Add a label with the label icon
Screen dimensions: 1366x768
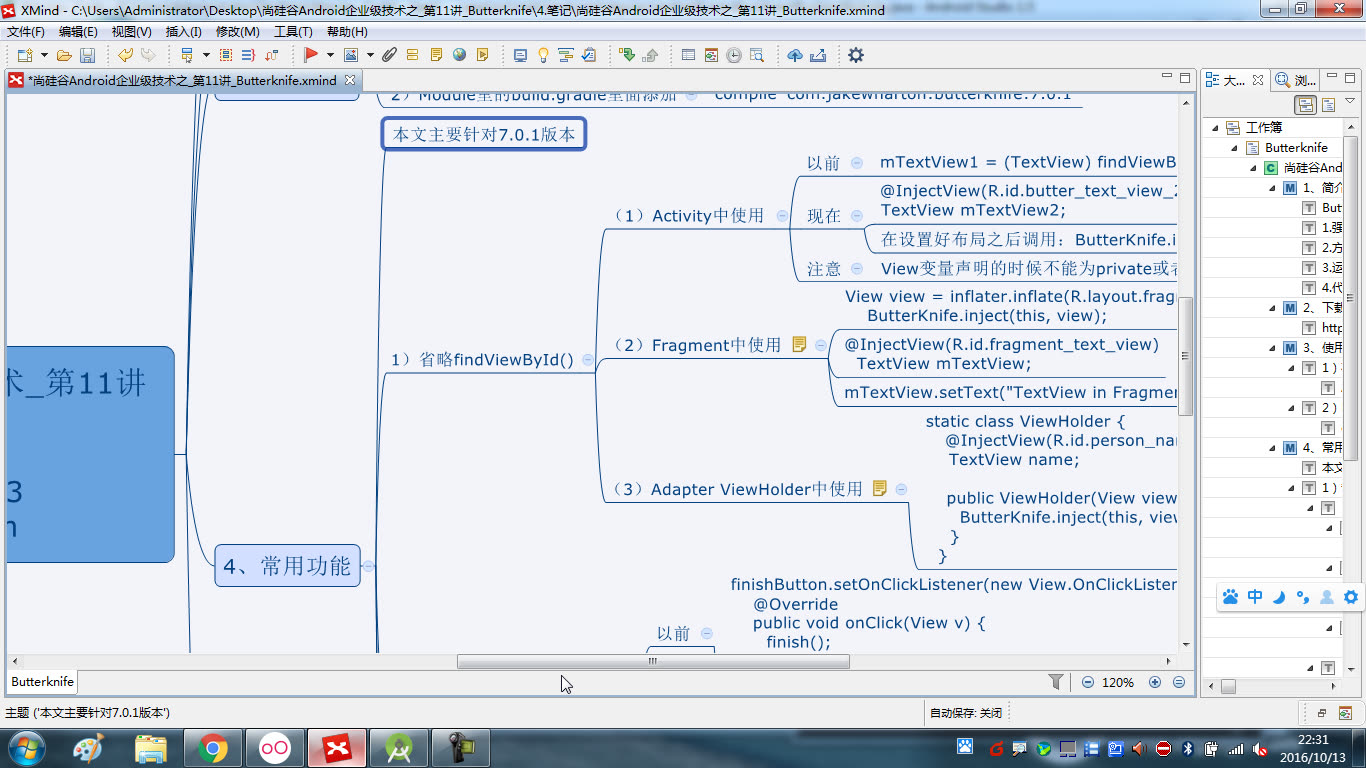[412, 55]
